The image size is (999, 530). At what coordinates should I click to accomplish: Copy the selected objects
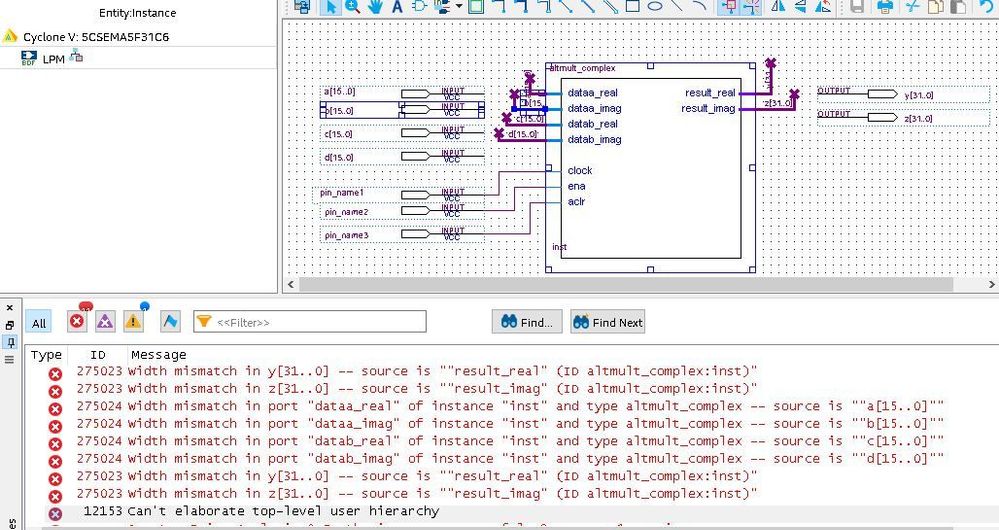point(935,6)
